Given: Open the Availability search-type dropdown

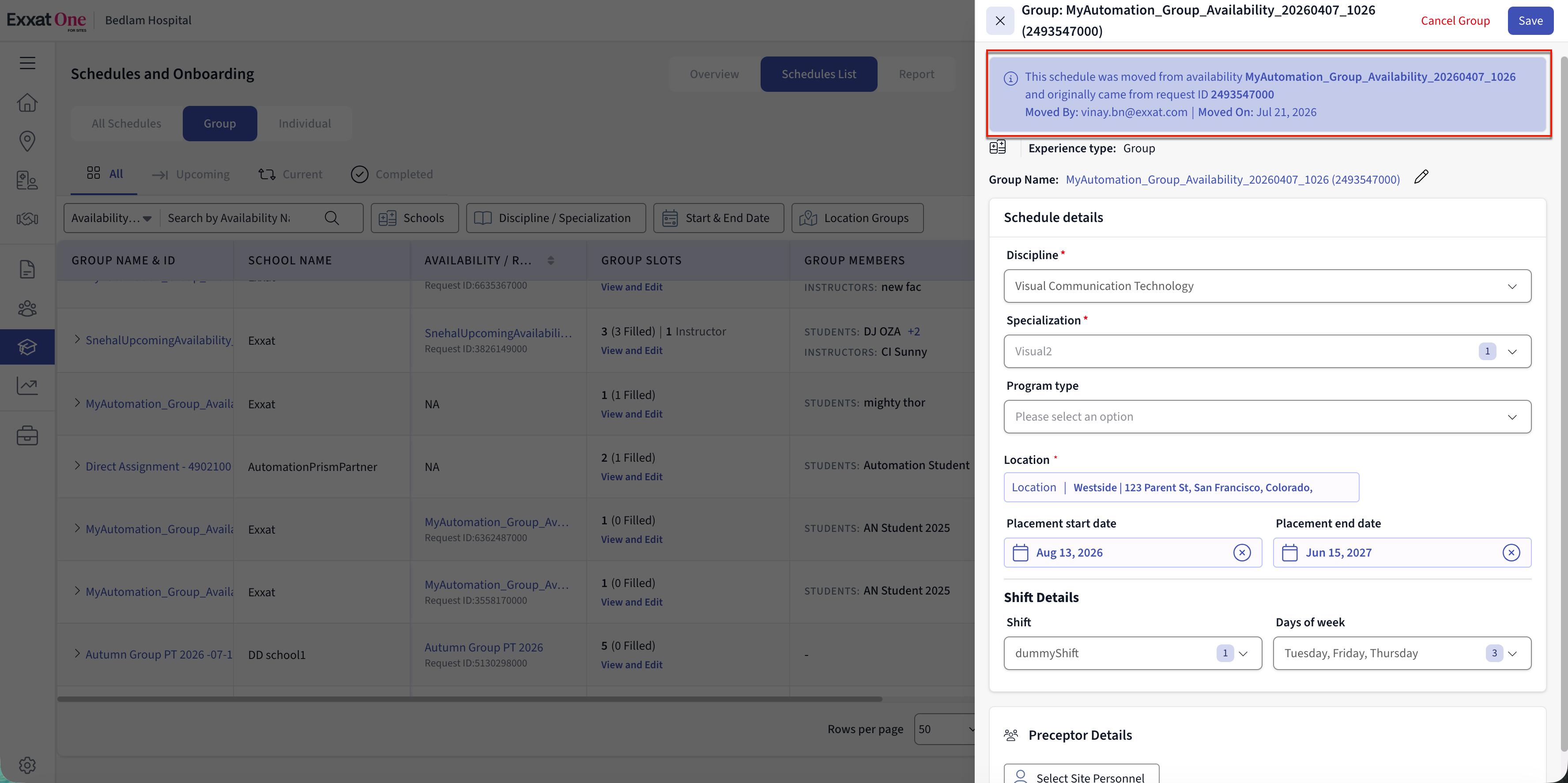Looking at the screenshot, I should 111,218.
